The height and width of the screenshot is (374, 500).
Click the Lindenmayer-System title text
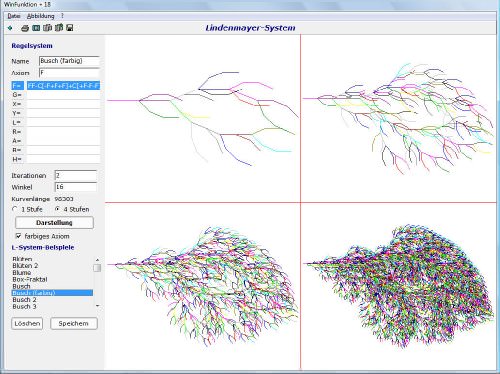[250, 28]
